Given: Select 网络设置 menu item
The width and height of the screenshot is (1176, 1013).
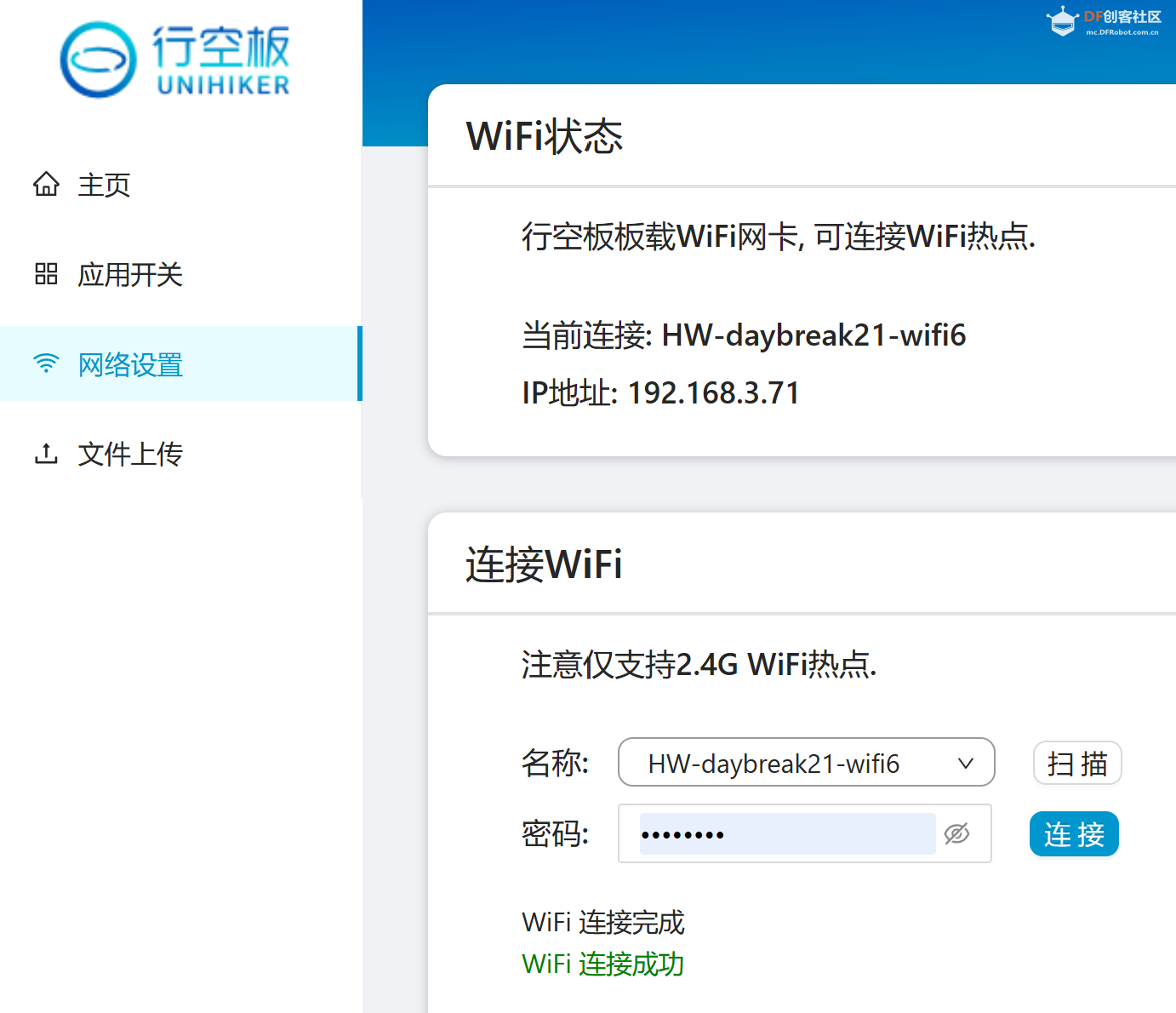Looking at the screenshot, I should pyautogui.click(x=180, y=363).
